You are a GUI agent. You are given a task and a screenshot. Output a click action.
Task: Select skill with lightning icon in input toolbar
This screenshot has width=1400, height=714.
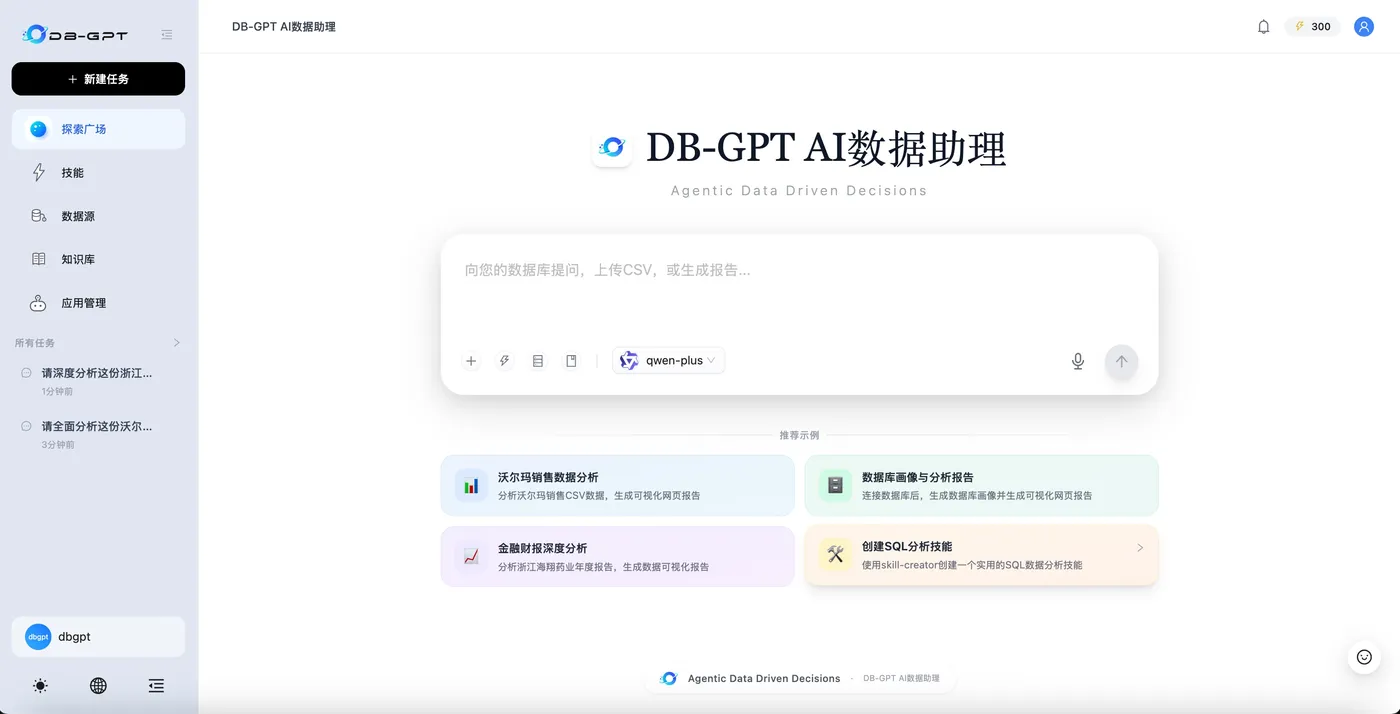(505, 361)
